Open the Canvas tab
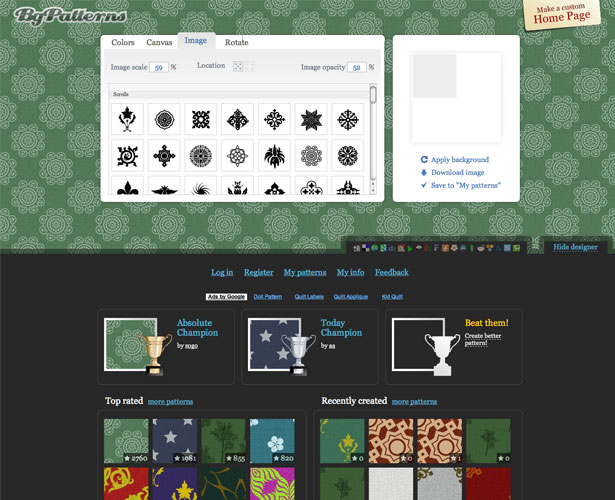The height and width of the screenshot is (500, 615). pos(159,42)
